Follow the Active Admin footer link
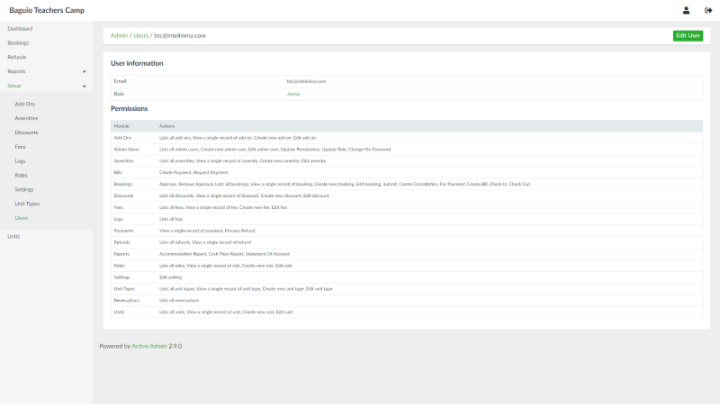Screen dimensions: 725x410 150,346
